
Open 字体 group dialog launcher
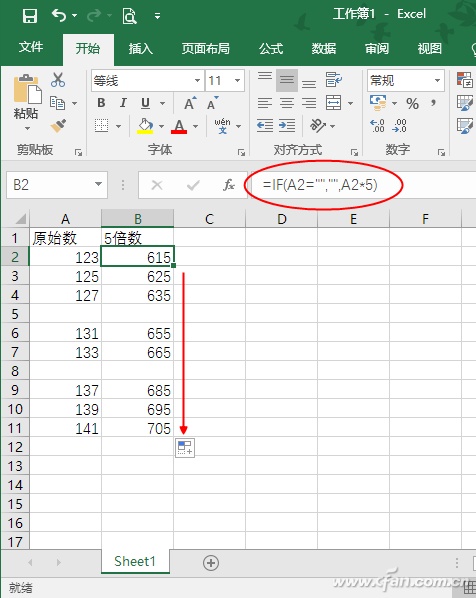coord(241,153)
